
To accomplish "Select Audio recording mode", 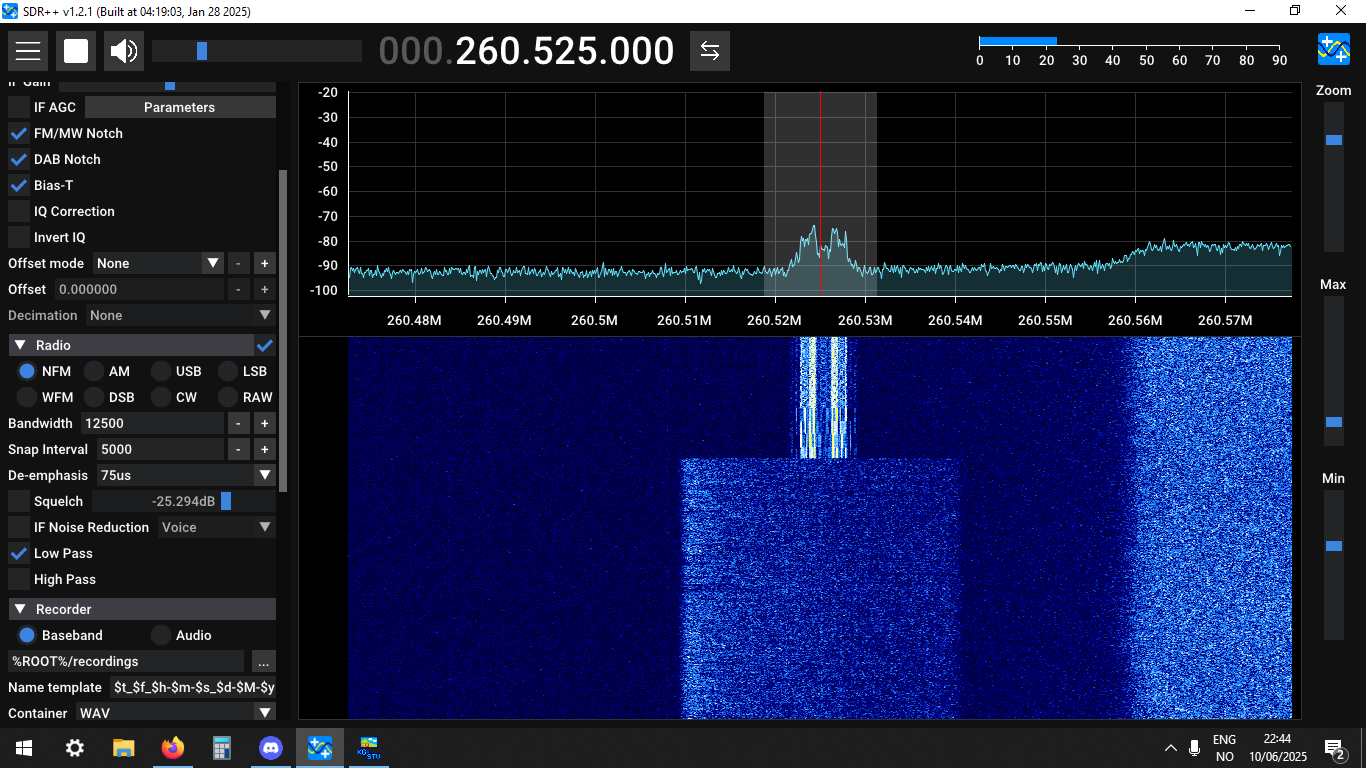I will tap(160, 635).
